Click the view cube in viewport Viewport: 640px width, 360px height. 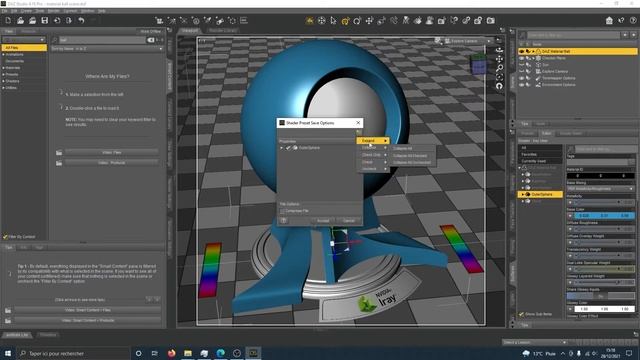tap(478, 65)
